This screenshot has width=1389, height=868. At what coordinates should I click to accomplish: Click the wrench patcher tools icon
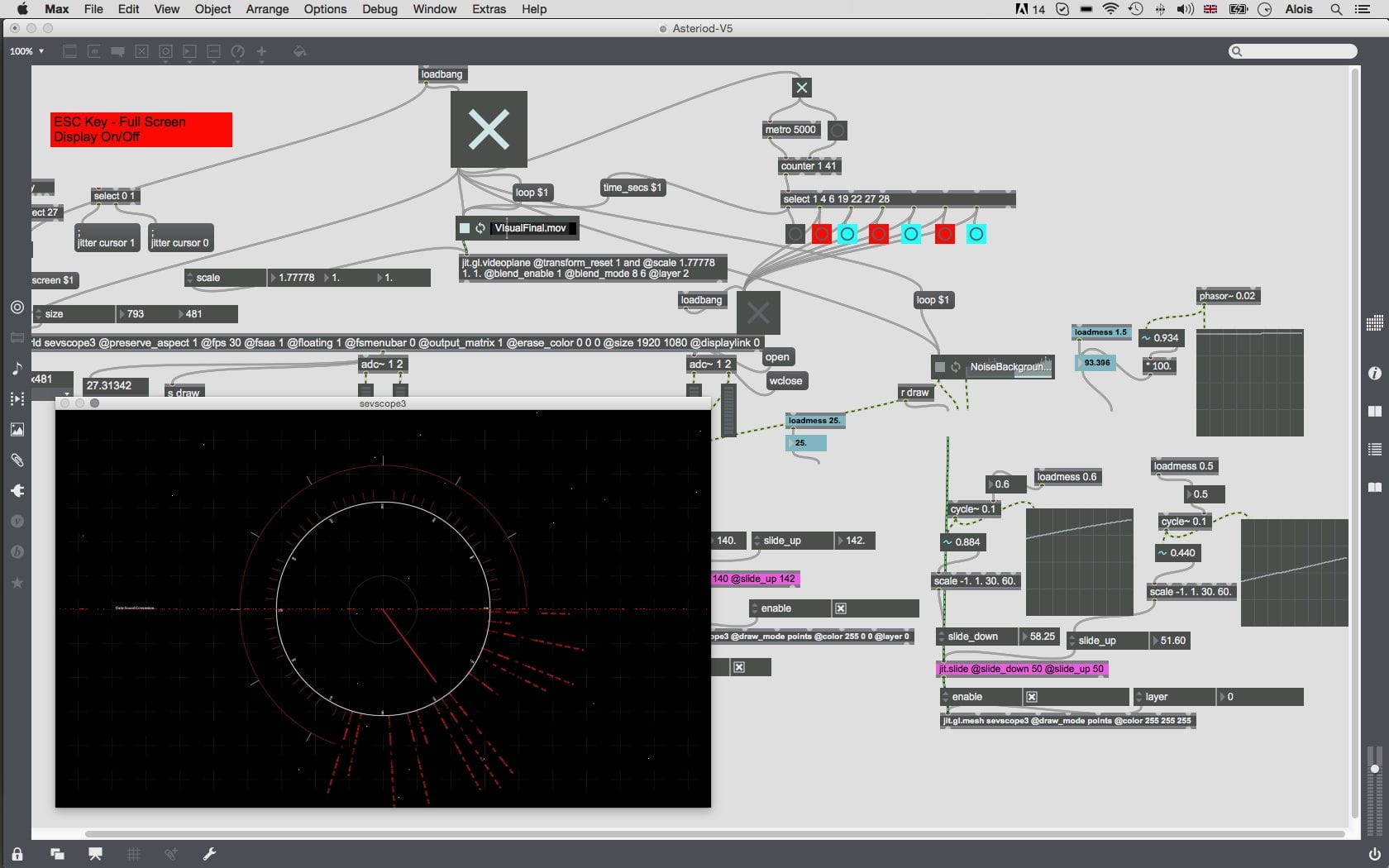pyautogui.click(x=209, y=854)
